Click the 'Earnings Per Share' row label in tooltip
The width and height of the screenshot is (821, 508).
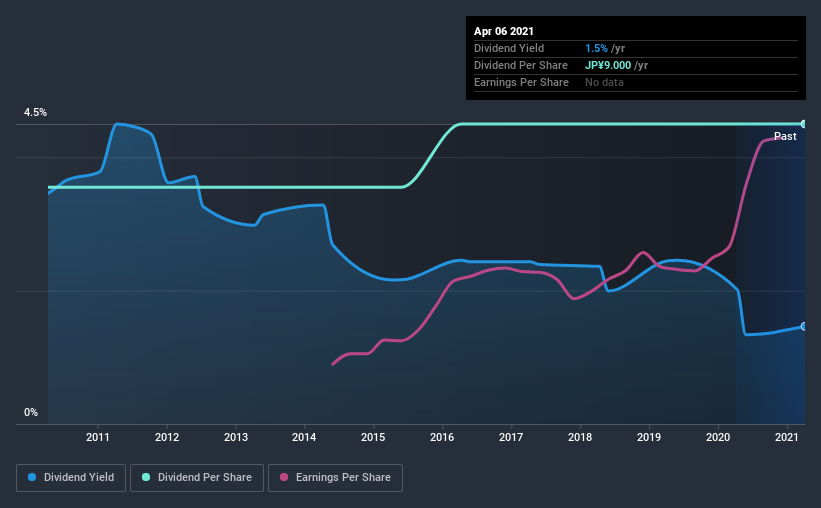[x=521, y=82]
